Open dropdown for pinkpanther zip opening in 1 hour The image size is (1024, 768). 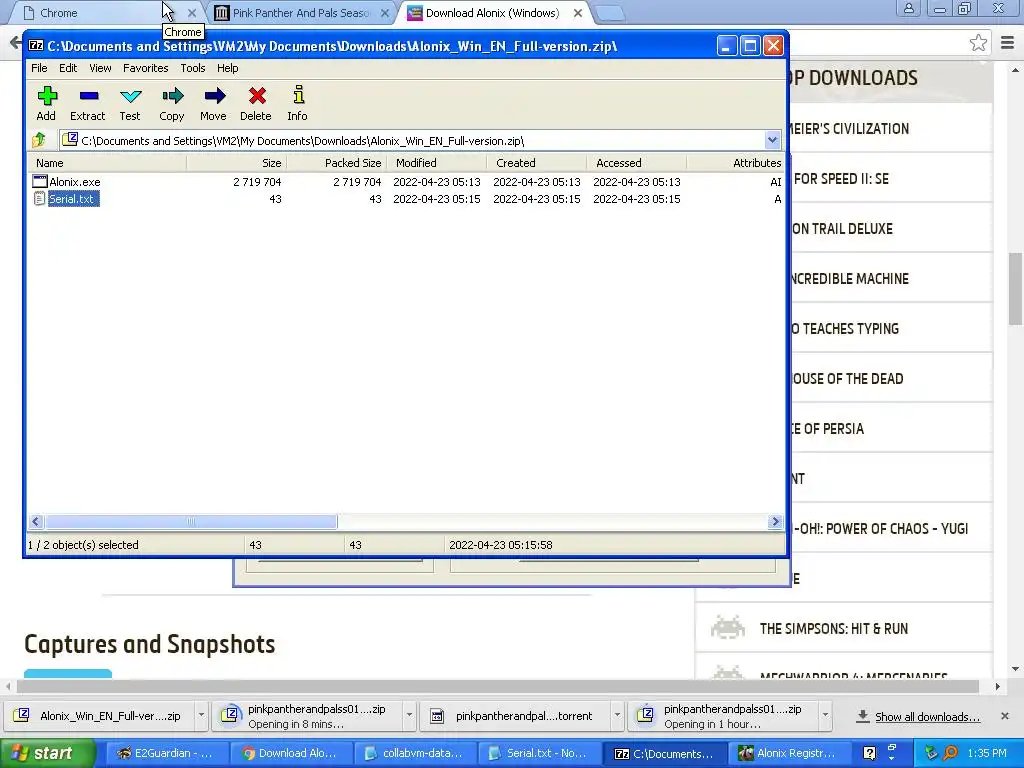[x=825, y=715]
